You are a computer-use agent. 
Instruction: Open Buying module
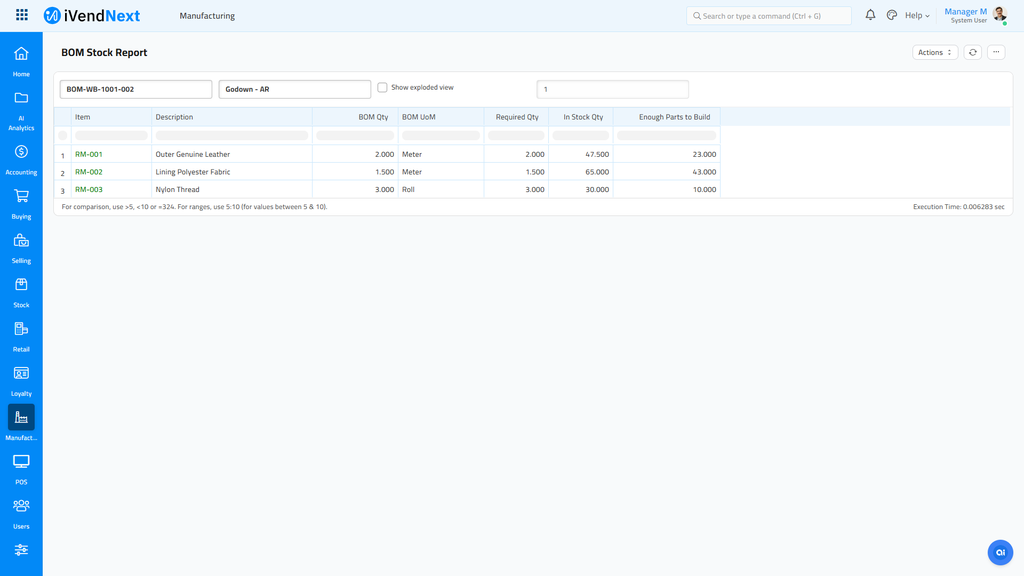21,204
